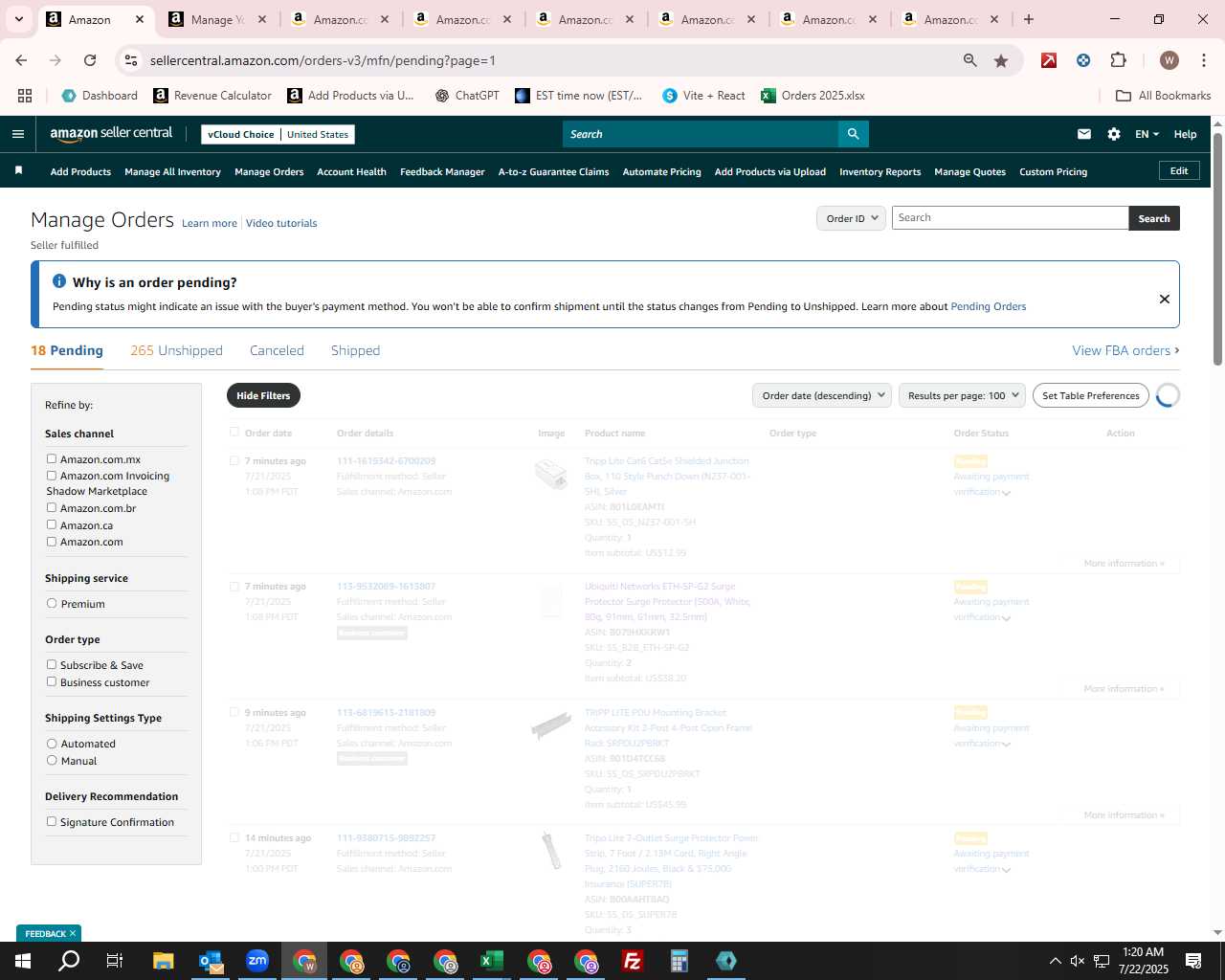This screenshot has height=980, width=1225.
Task: Open a new browser tab
Action: (x=1029, y=19)
